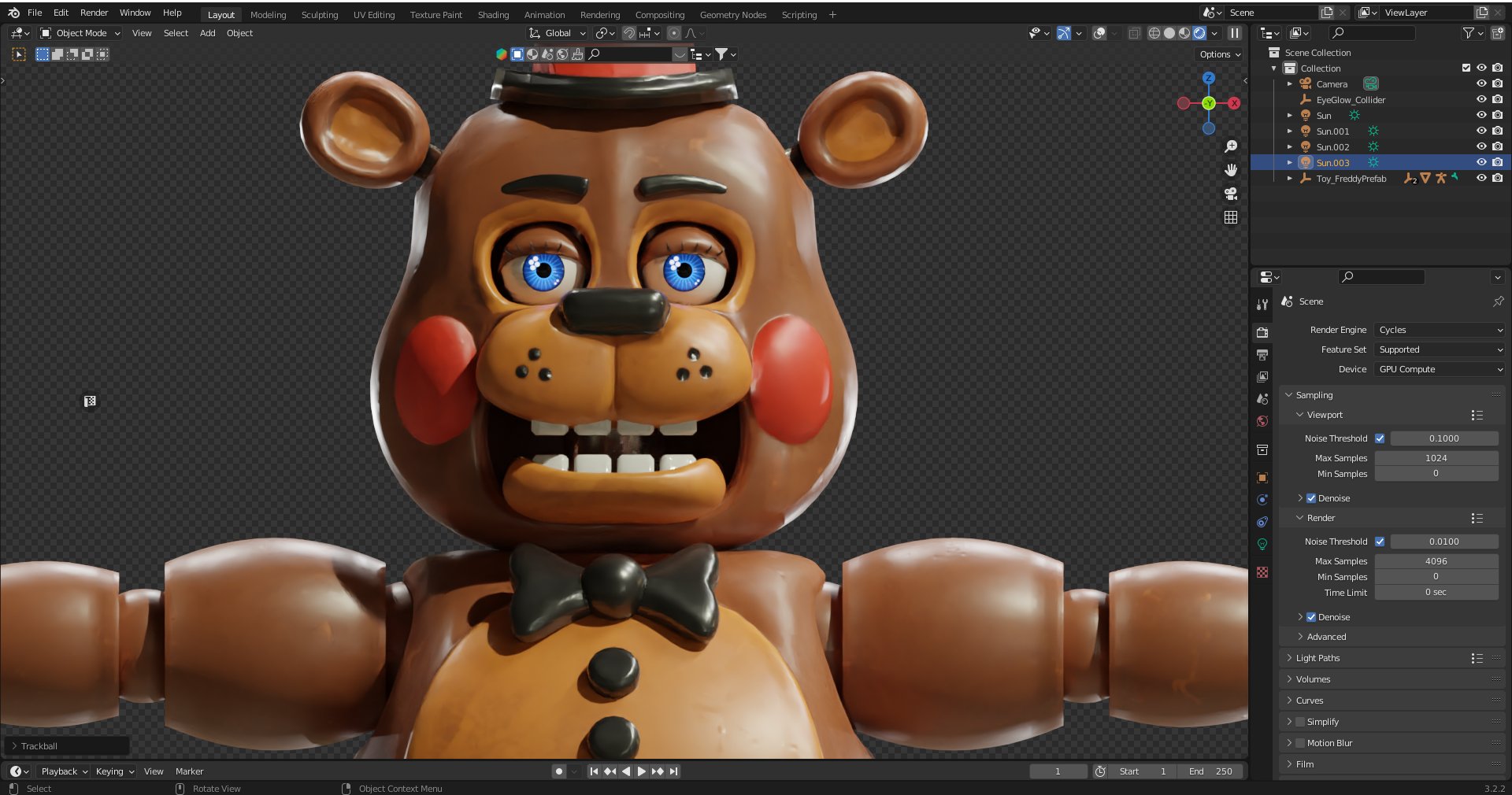Jump to the first frame

pyautogui.click(x=594, y=771)
